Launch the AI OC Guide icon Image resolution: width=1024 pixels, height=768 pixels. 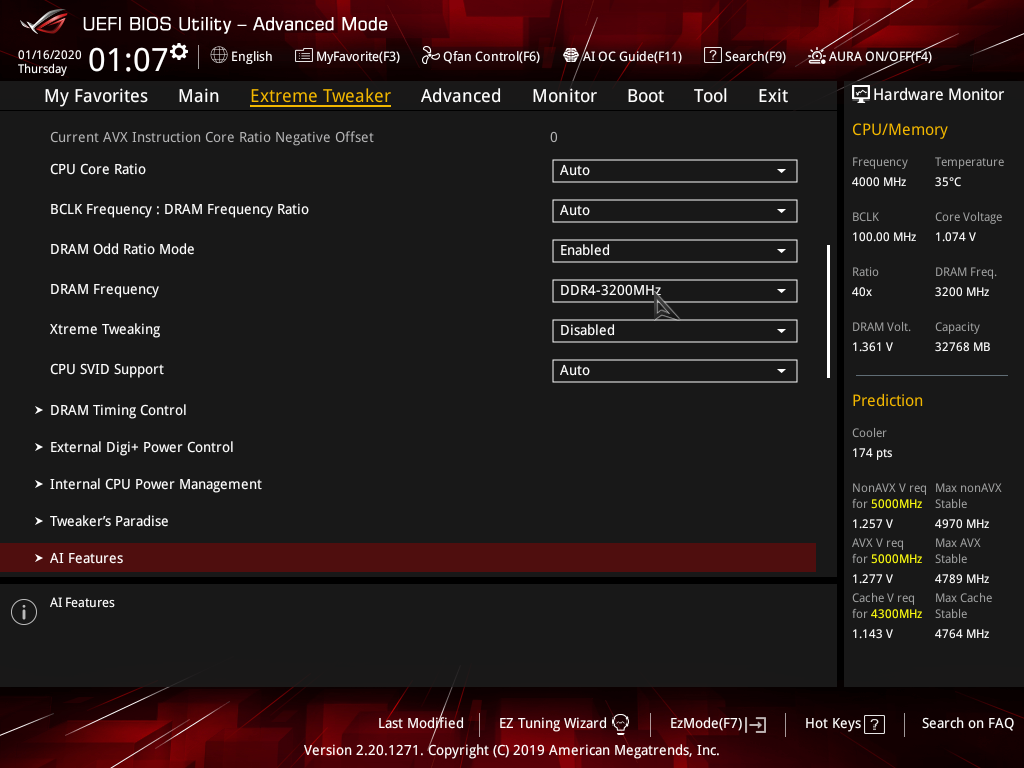click(571, 56)
